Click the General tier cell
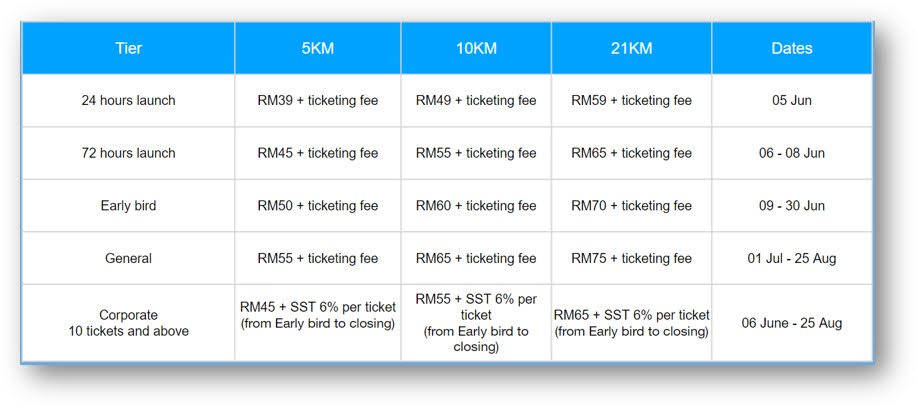This screenshot has height=407, width=917. [x=128, y=258]
